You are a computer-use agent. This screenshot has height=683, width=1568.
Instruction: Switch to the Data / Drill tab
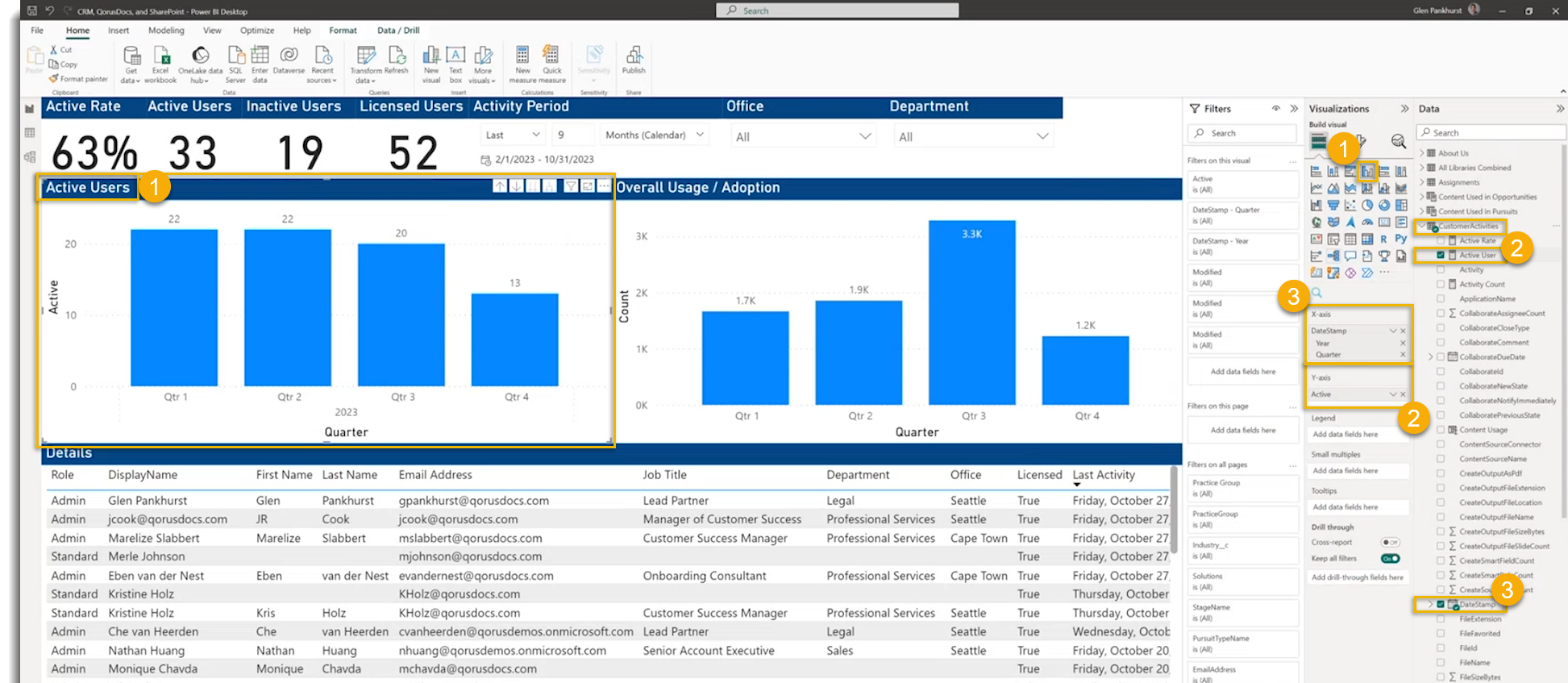(398, 31)
